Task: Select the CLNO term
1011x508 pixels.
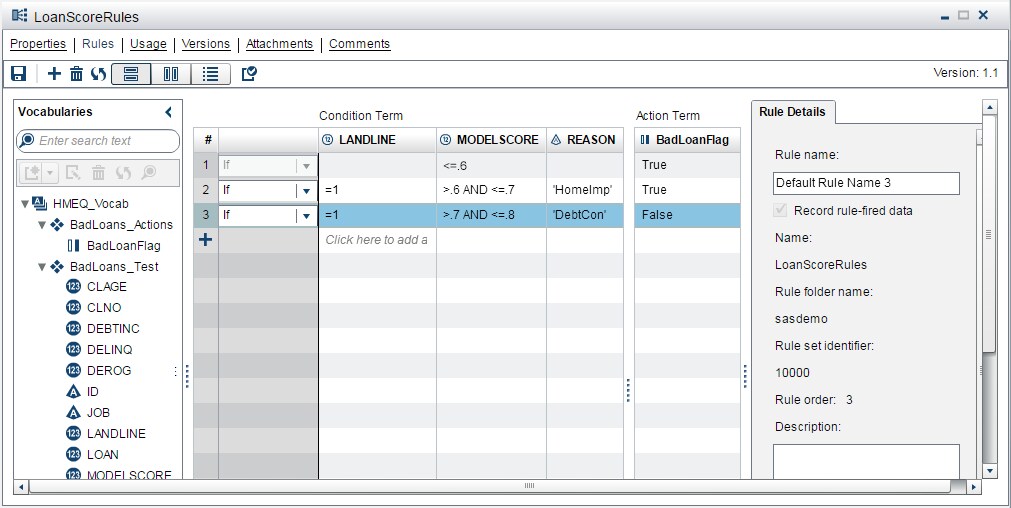Action: tap(104, 308)
